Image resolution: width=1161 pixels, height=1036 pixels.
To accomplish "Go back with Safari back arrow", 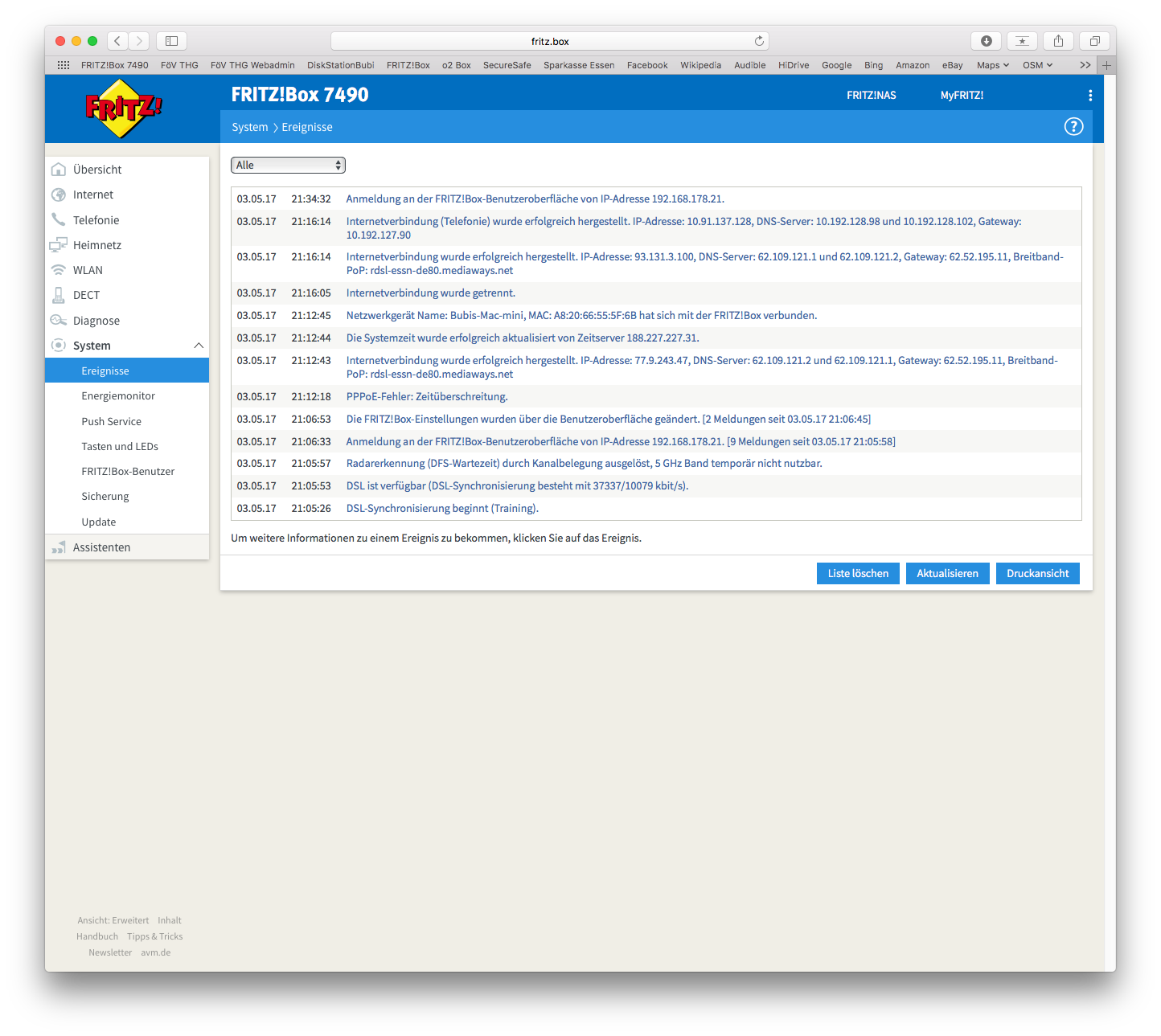I will 117,41.
